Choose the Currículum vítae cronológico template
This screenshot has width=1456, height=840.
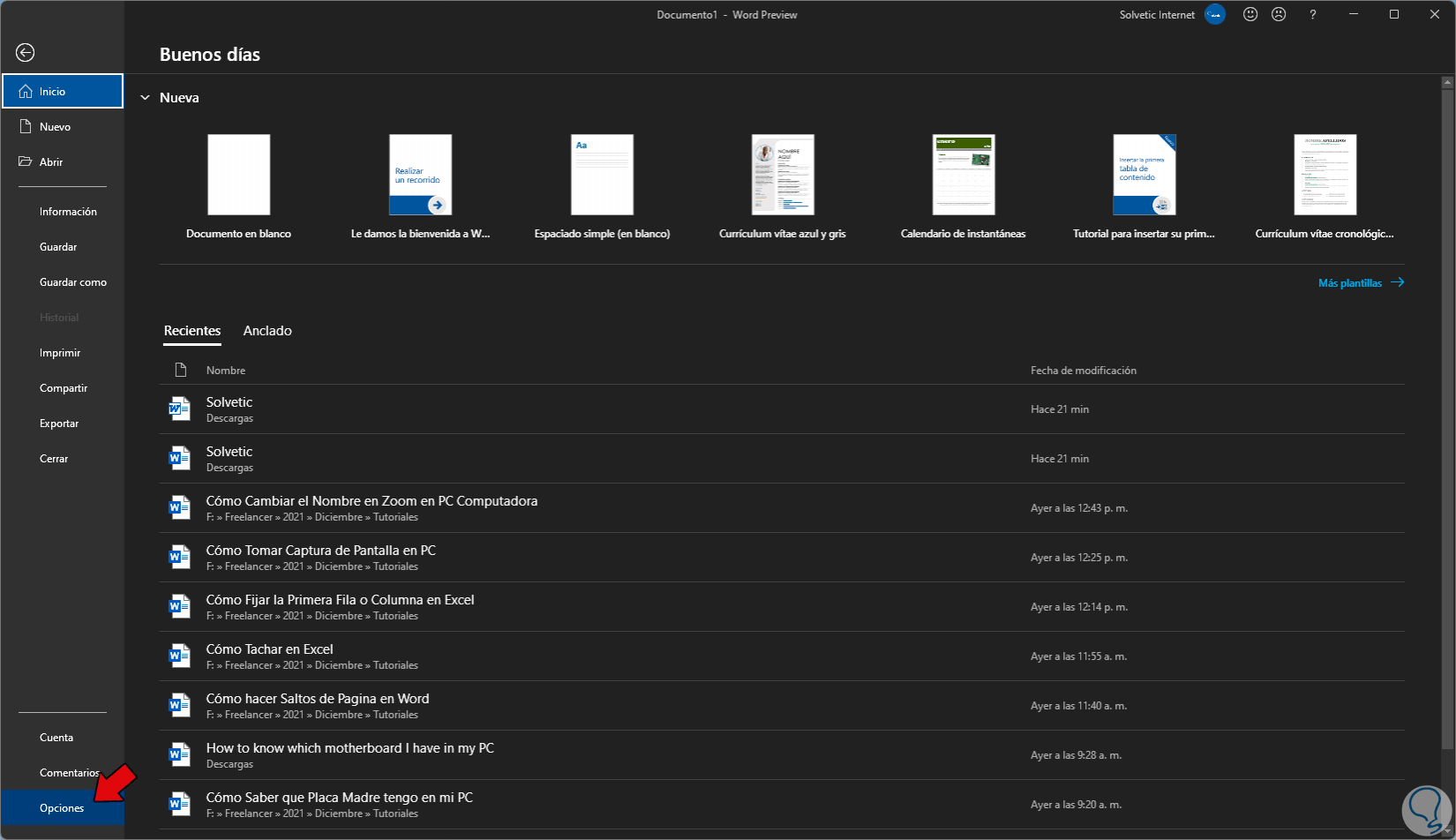(1325, 187)
